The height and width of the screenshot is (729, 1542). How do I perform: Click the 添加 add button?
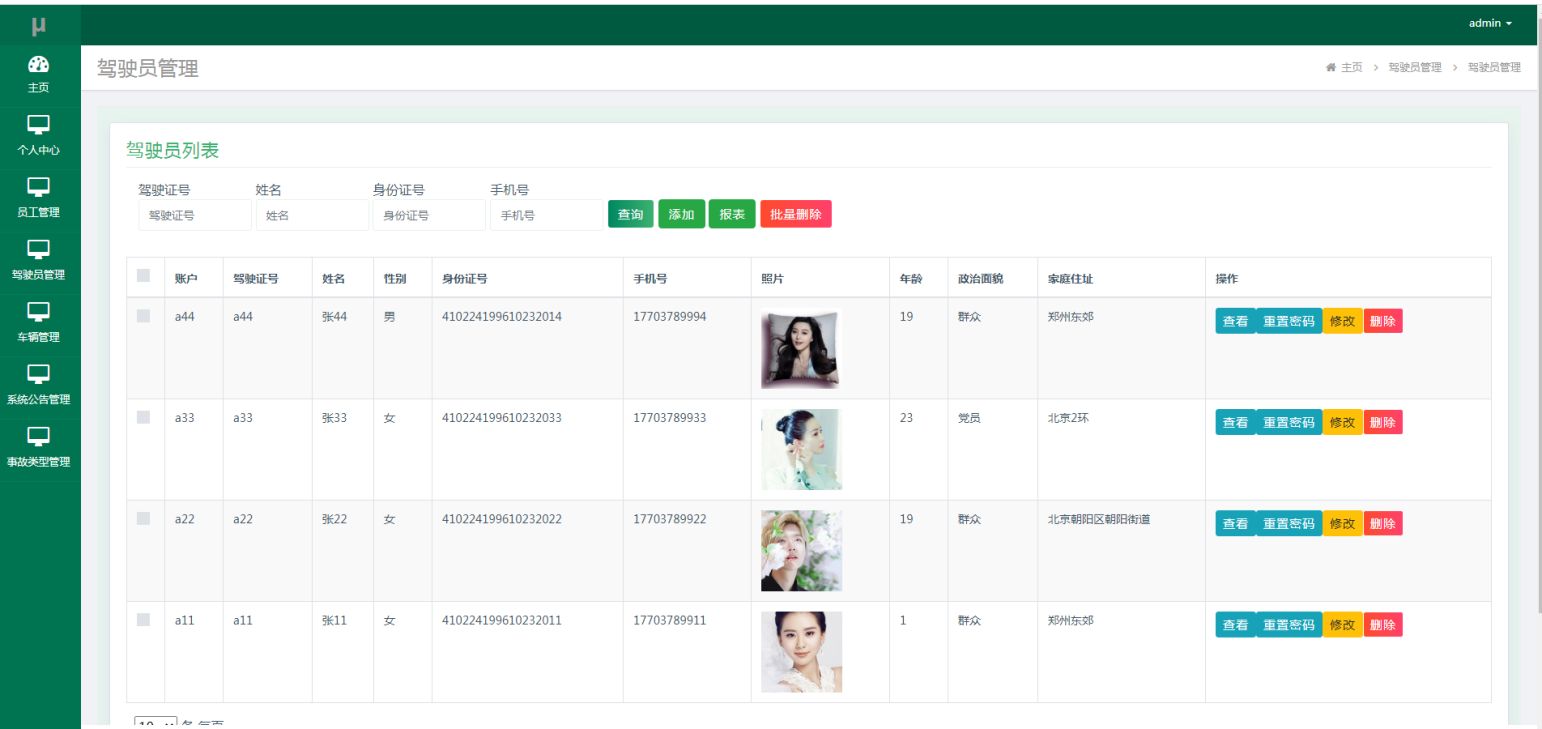click(x=681, y=214)
